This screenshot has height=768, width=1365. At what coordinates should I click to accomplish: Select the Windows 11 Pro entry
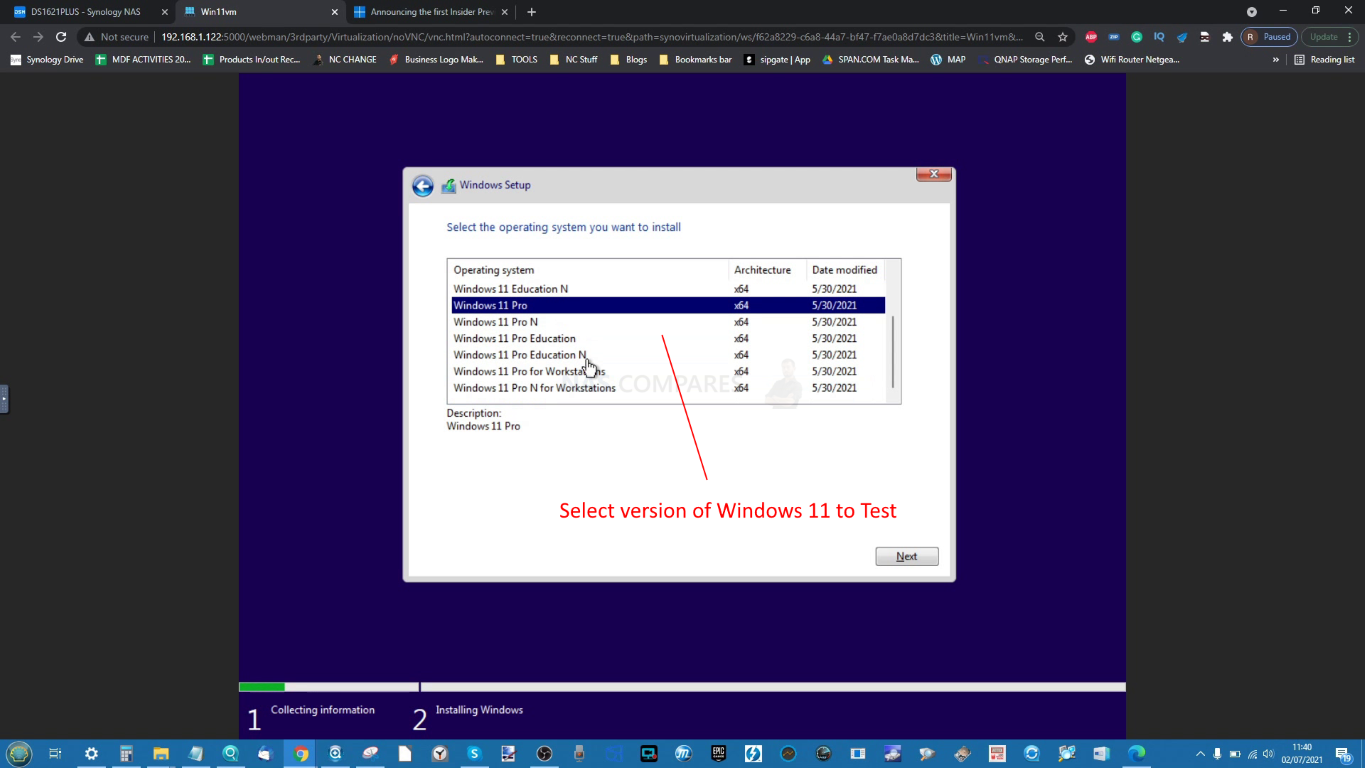coord(666,305)
